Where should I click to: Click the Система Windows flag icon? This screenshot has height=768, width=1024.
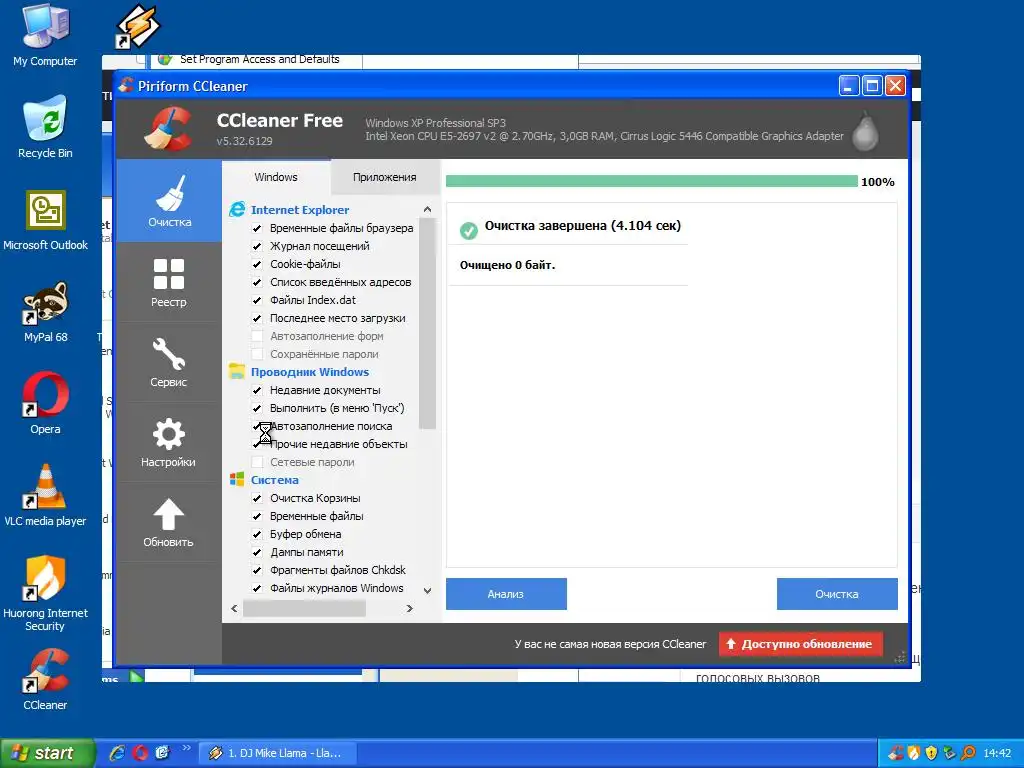coord(237,479)
